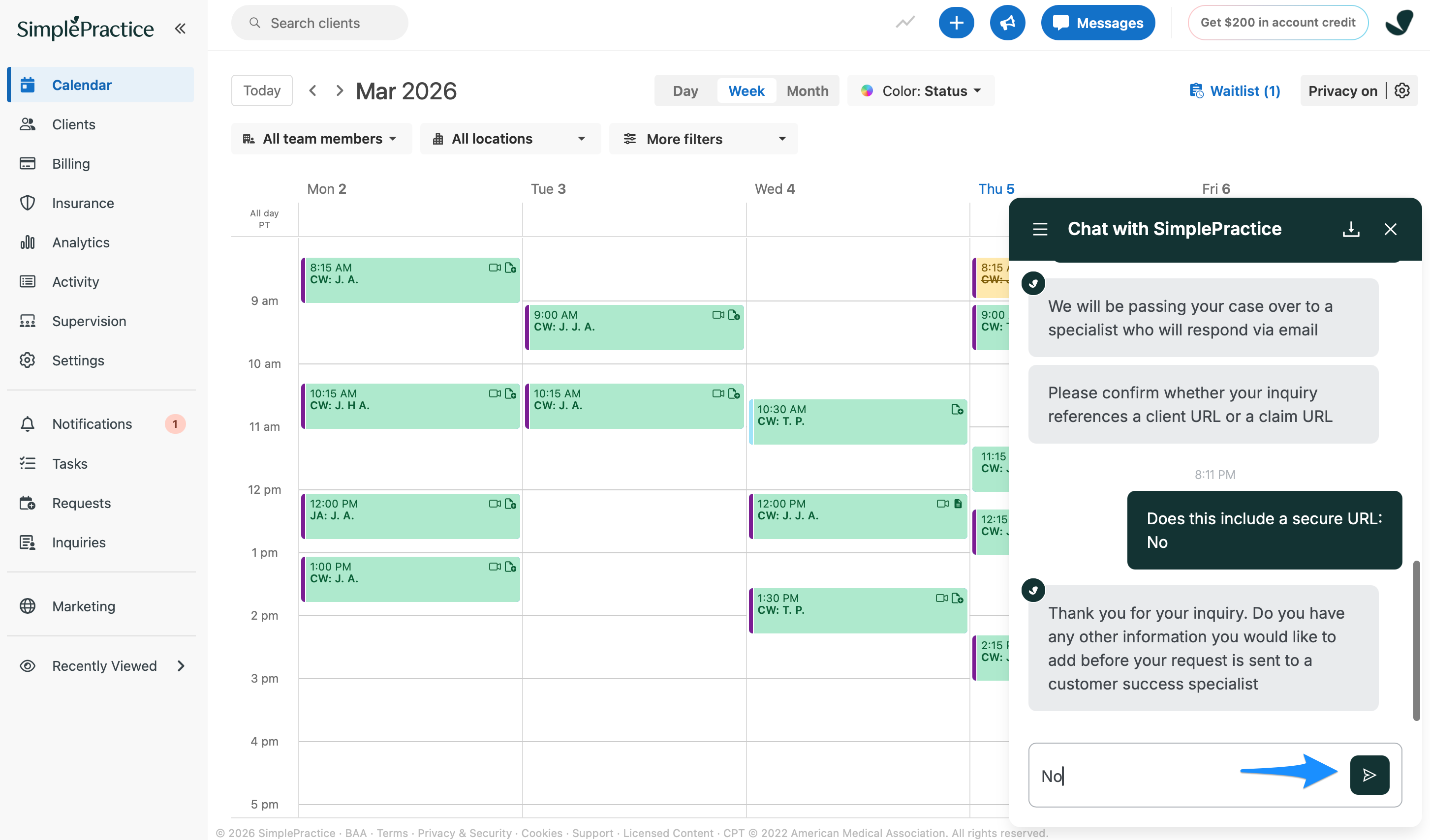
Task: Click the SimplePractice logo
Action: pos(85,29)
